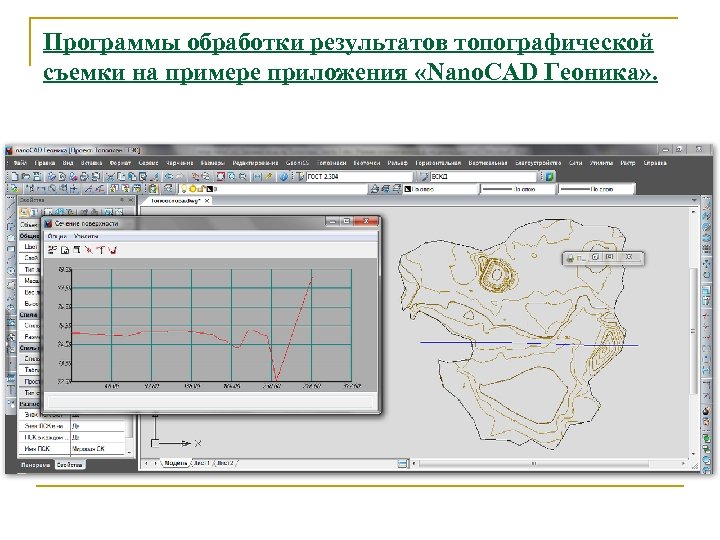Open the По слою lineweight dropdown
The width and height of the screenshot is (720, 540).
(596, 189)
